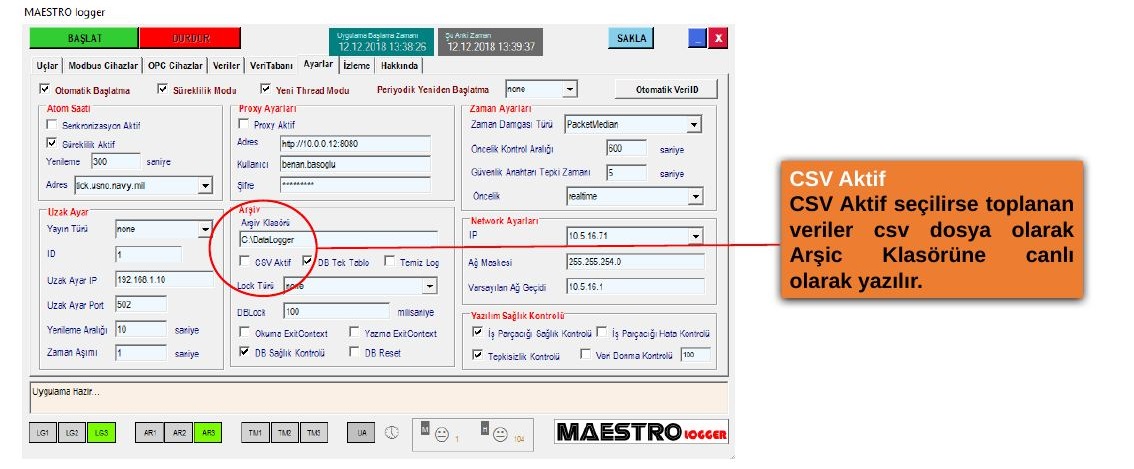The image size is (1134, 469).
Task: Switch to Uçlar tab
Action: (48, 66)
